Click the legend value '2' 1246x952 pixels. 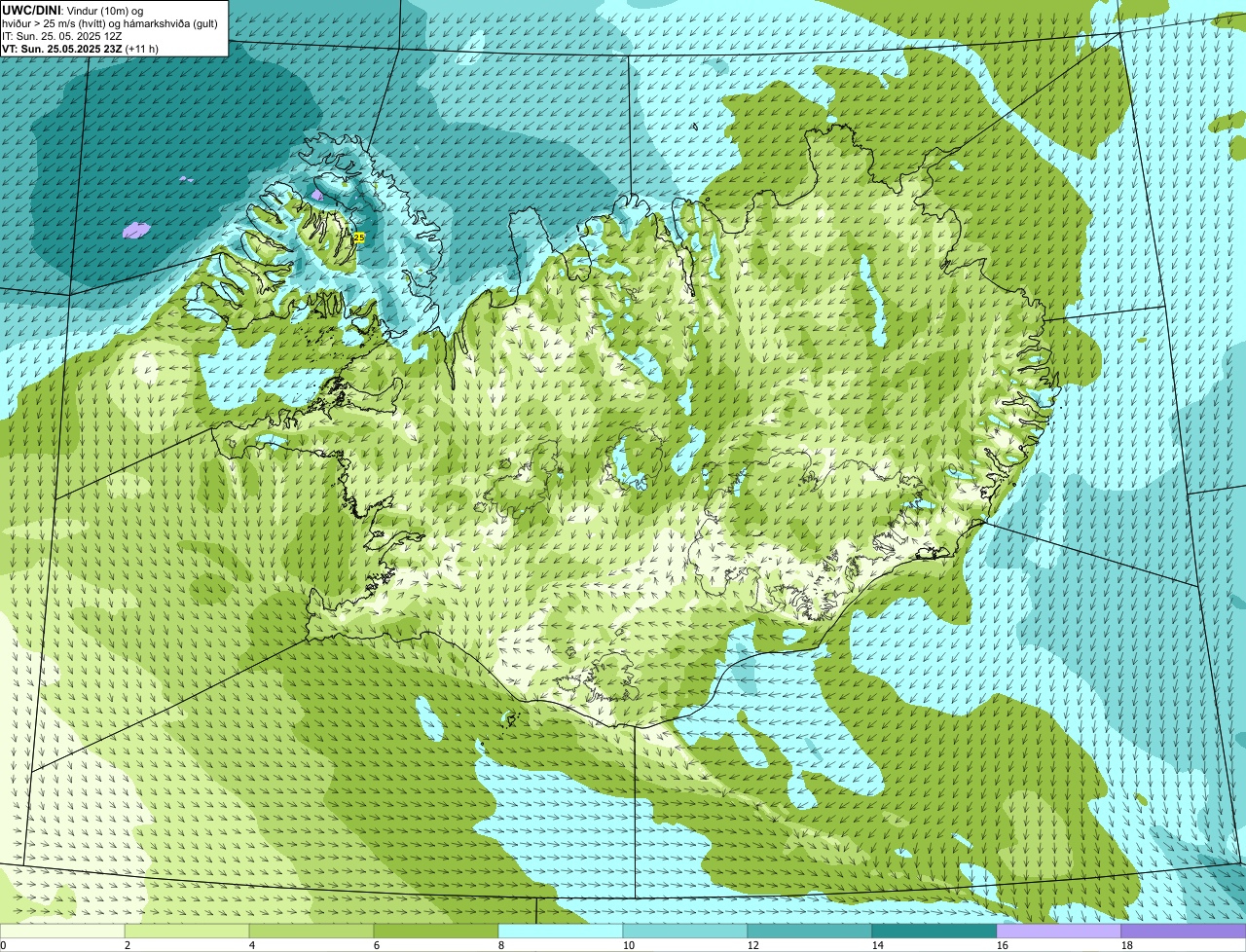coord(128,945)
